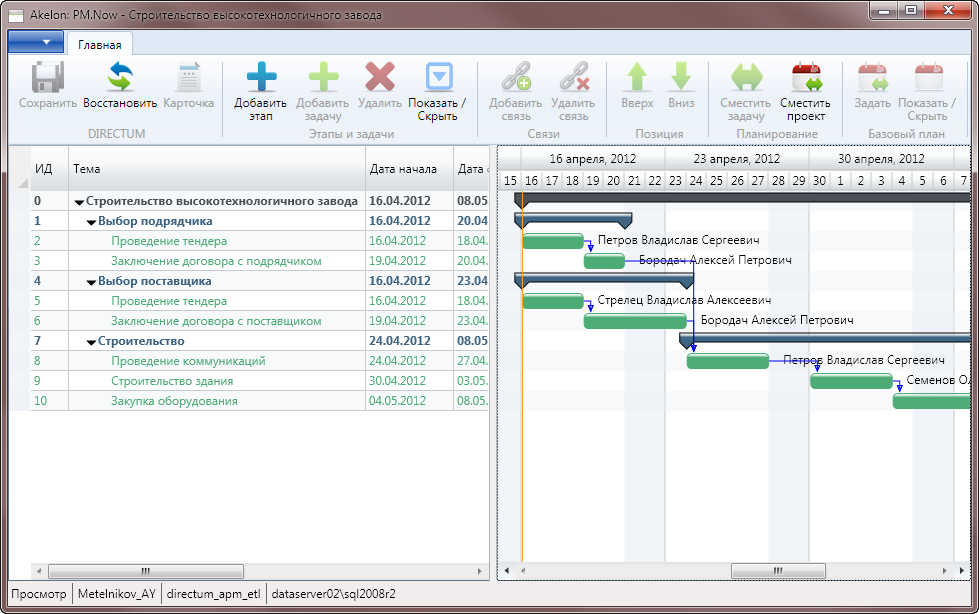Open the Карточка card icon
The width and height of the screenshot is (979, 614).
[189, 77]
